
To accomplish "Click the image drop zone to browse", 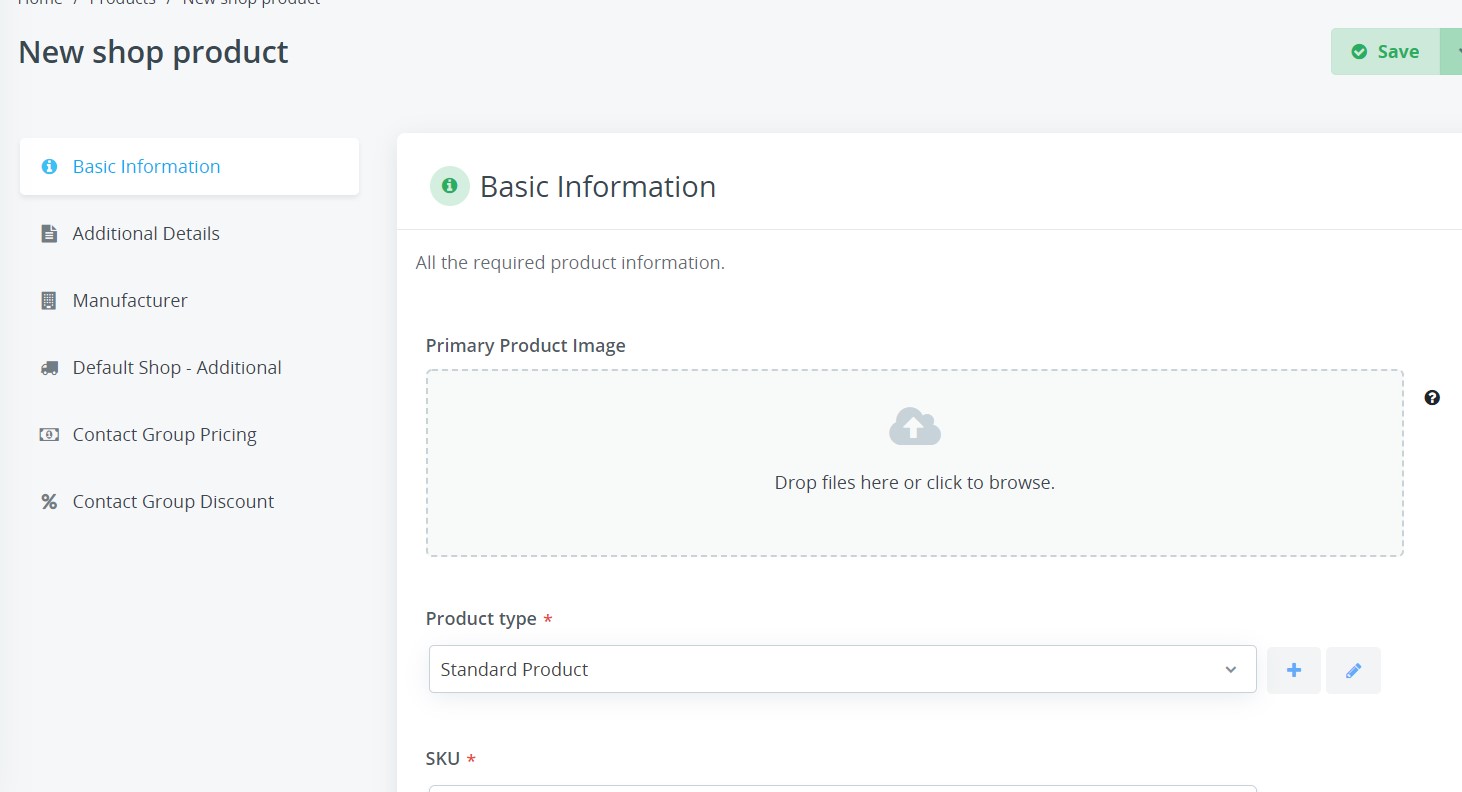I will (x=914, y=483).
